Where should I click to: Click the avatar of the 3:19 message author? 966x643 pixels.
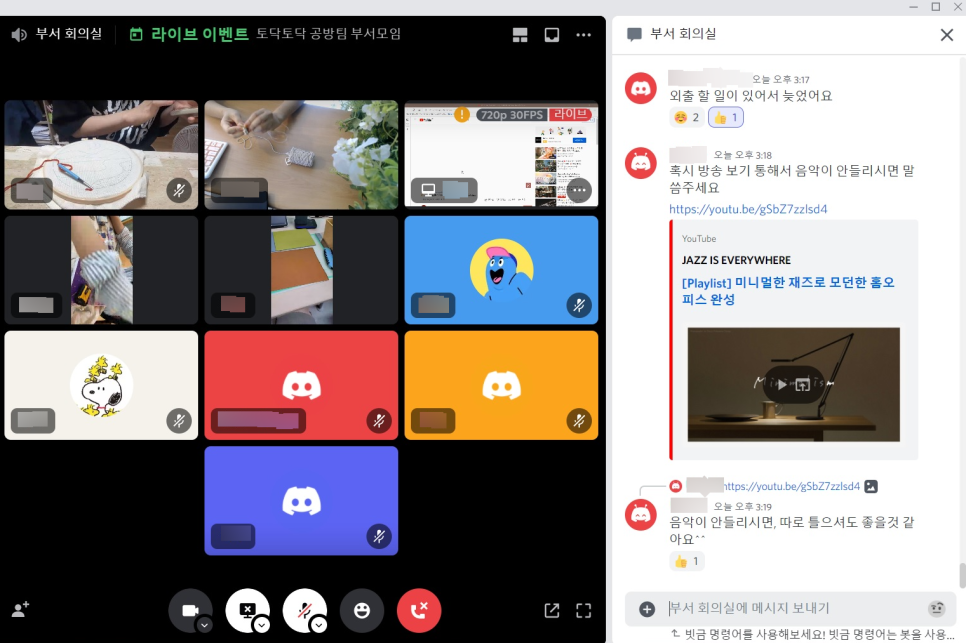[641, 515]
